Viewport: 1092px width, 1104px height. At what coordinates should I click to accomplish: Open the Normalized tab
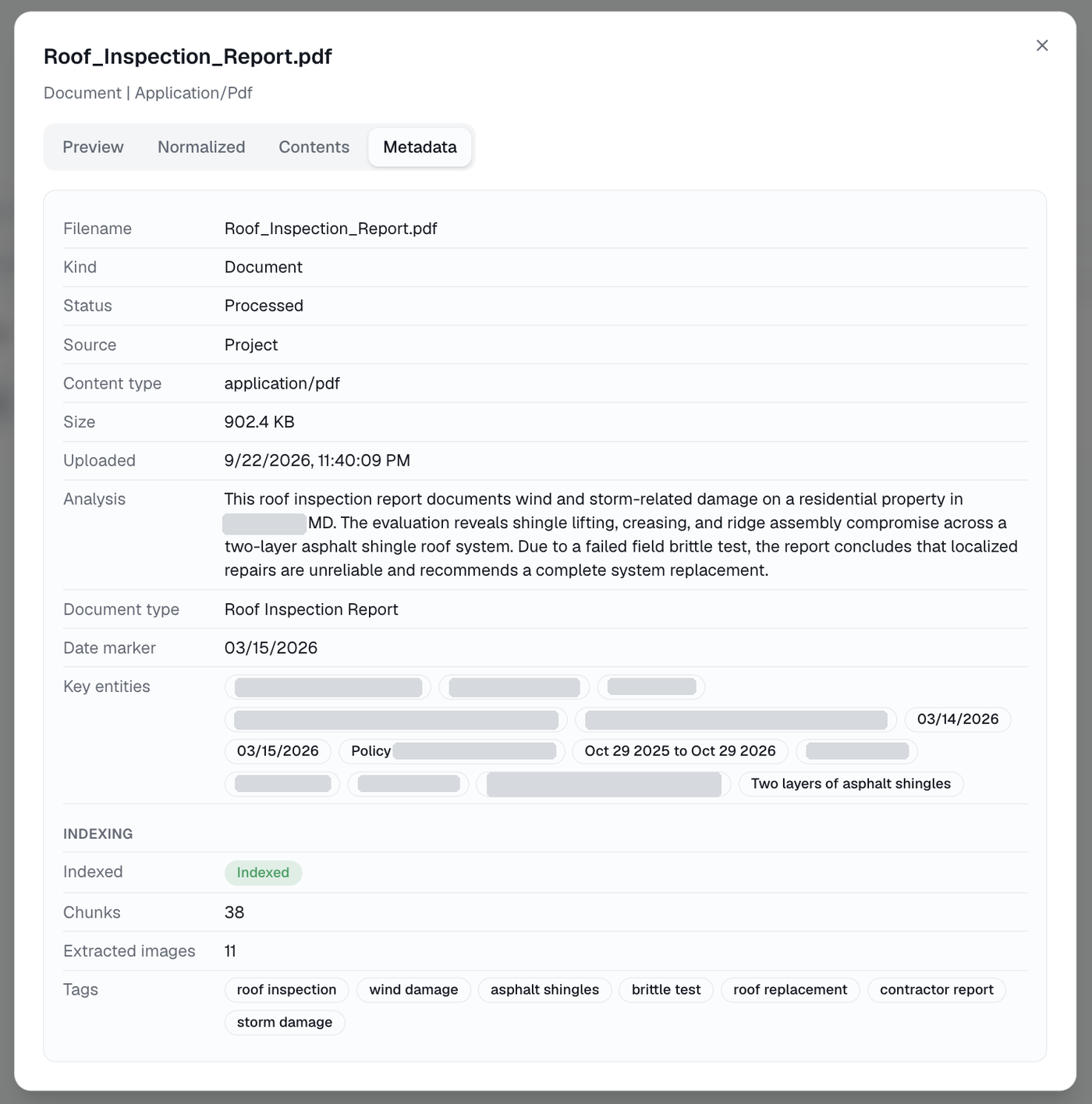coord(201,147)
